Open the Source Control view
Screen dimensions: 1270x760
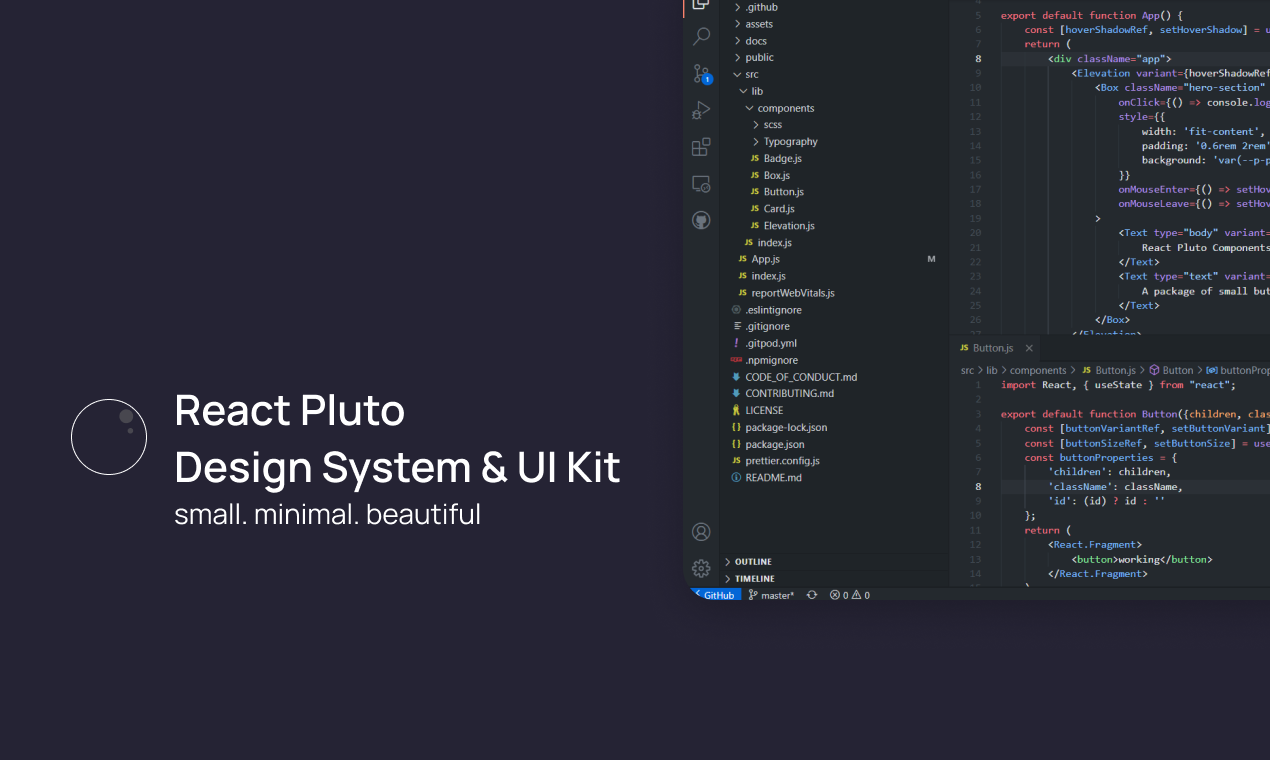(x=700, y=73)
